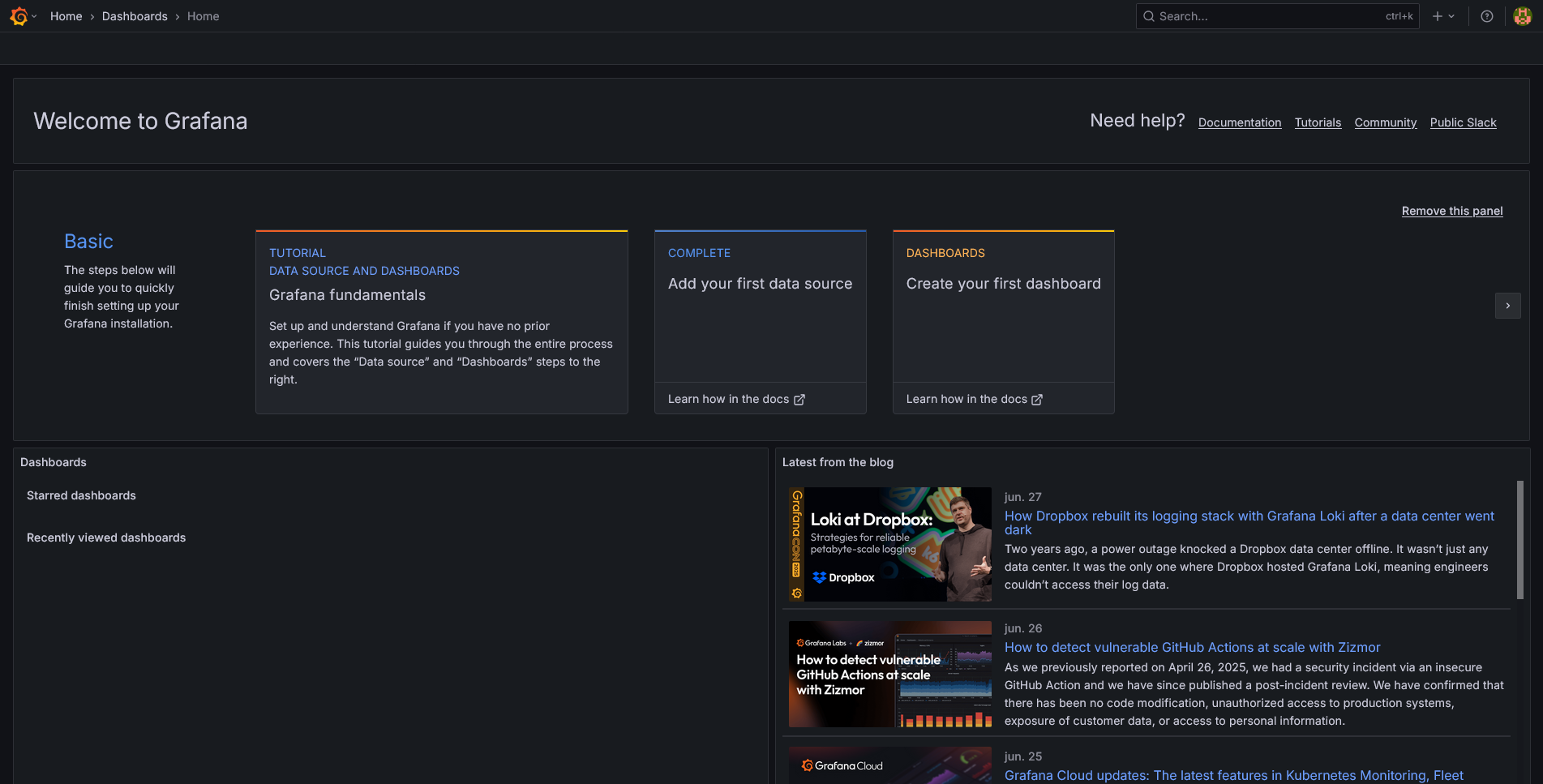This screenshot has width=1543, height=784.
Task: Open your profile avatar menu
Action: tap(1521, 15)
